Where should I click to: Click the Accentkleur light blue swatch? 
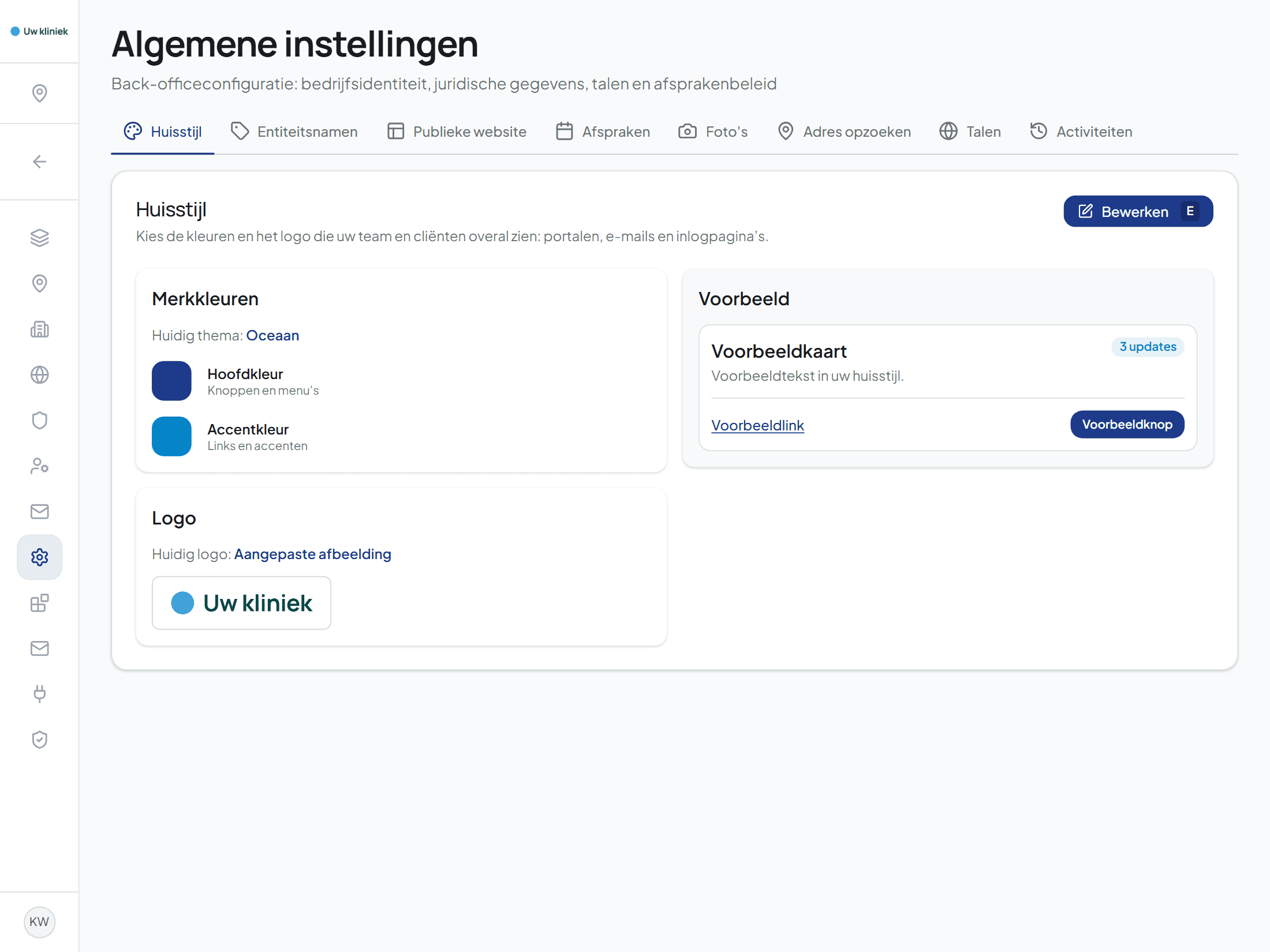click(171, 436)
